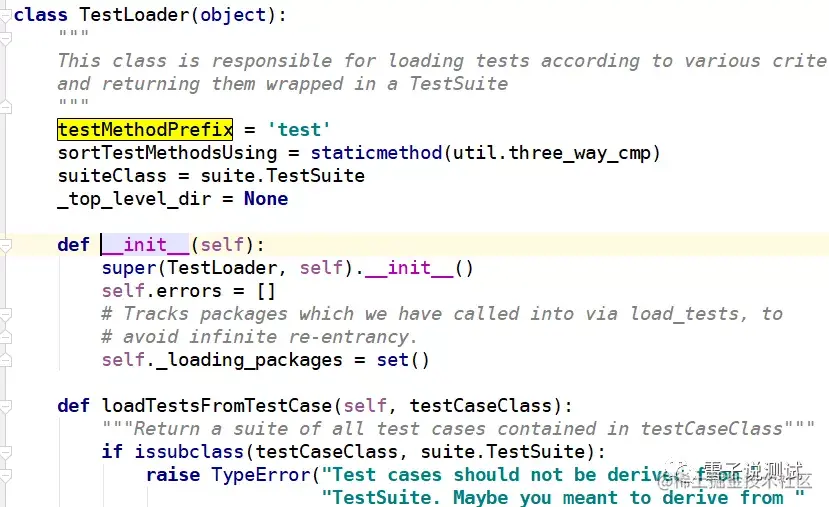Click comment '# avoid infinite re-entrancy.'

tap(260, 337)
